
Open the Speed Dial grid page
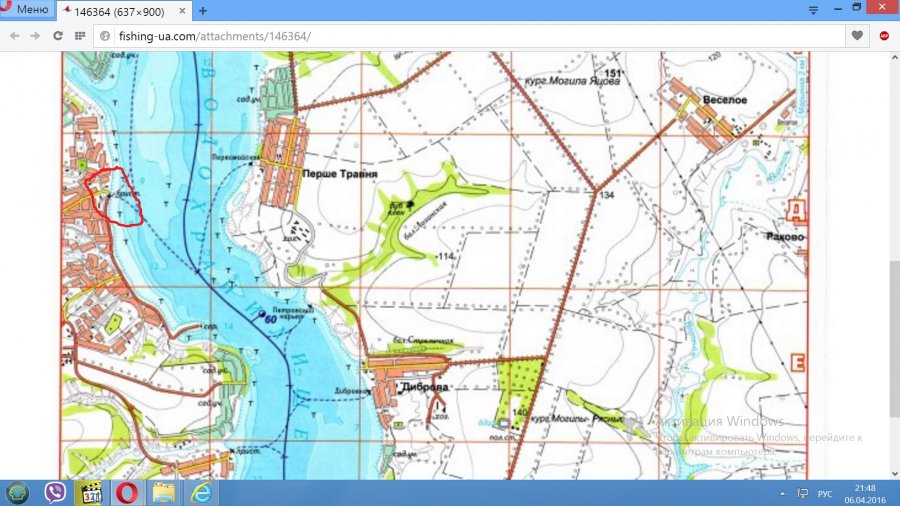80,35
